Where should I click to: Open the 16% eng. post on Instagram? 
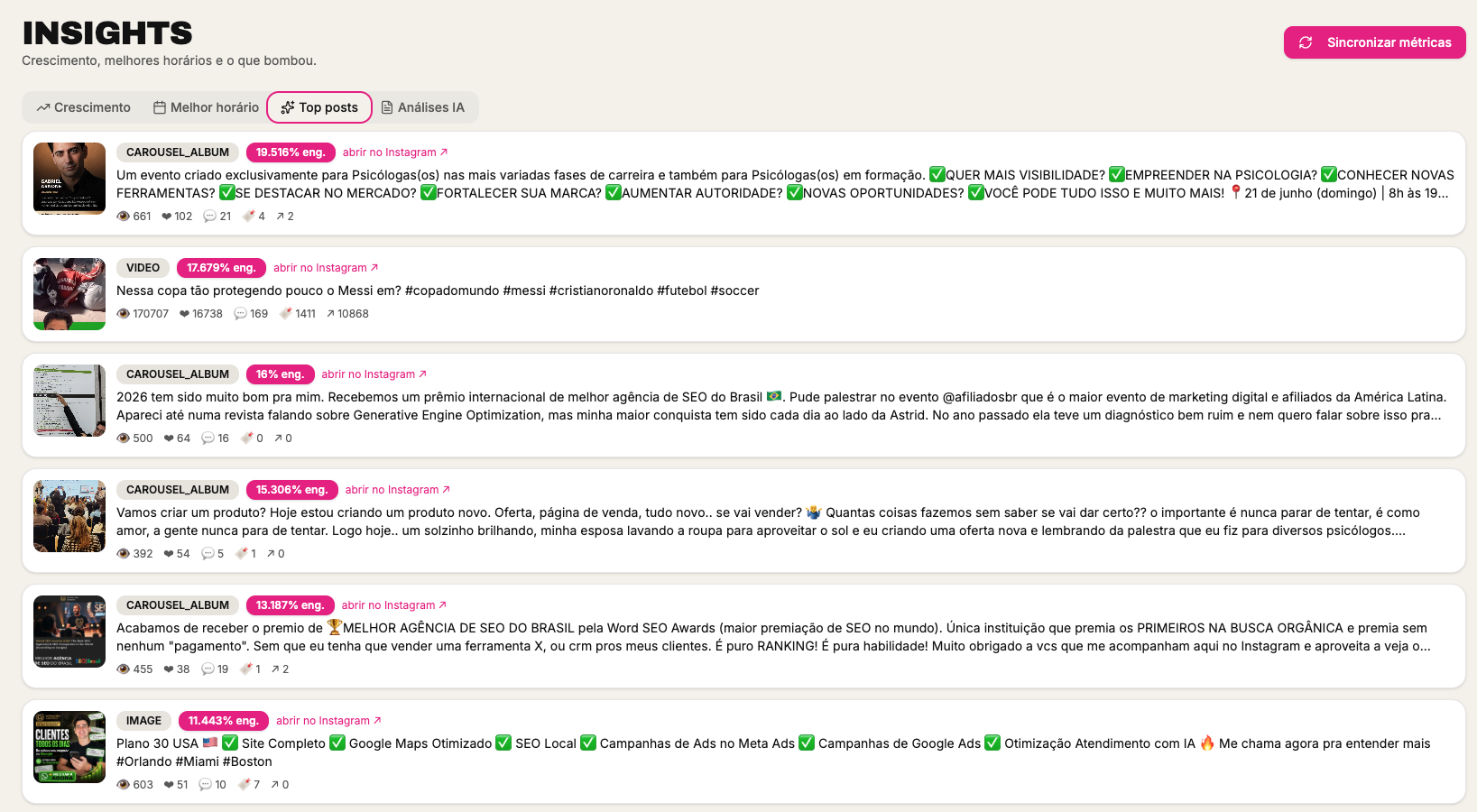374,374
